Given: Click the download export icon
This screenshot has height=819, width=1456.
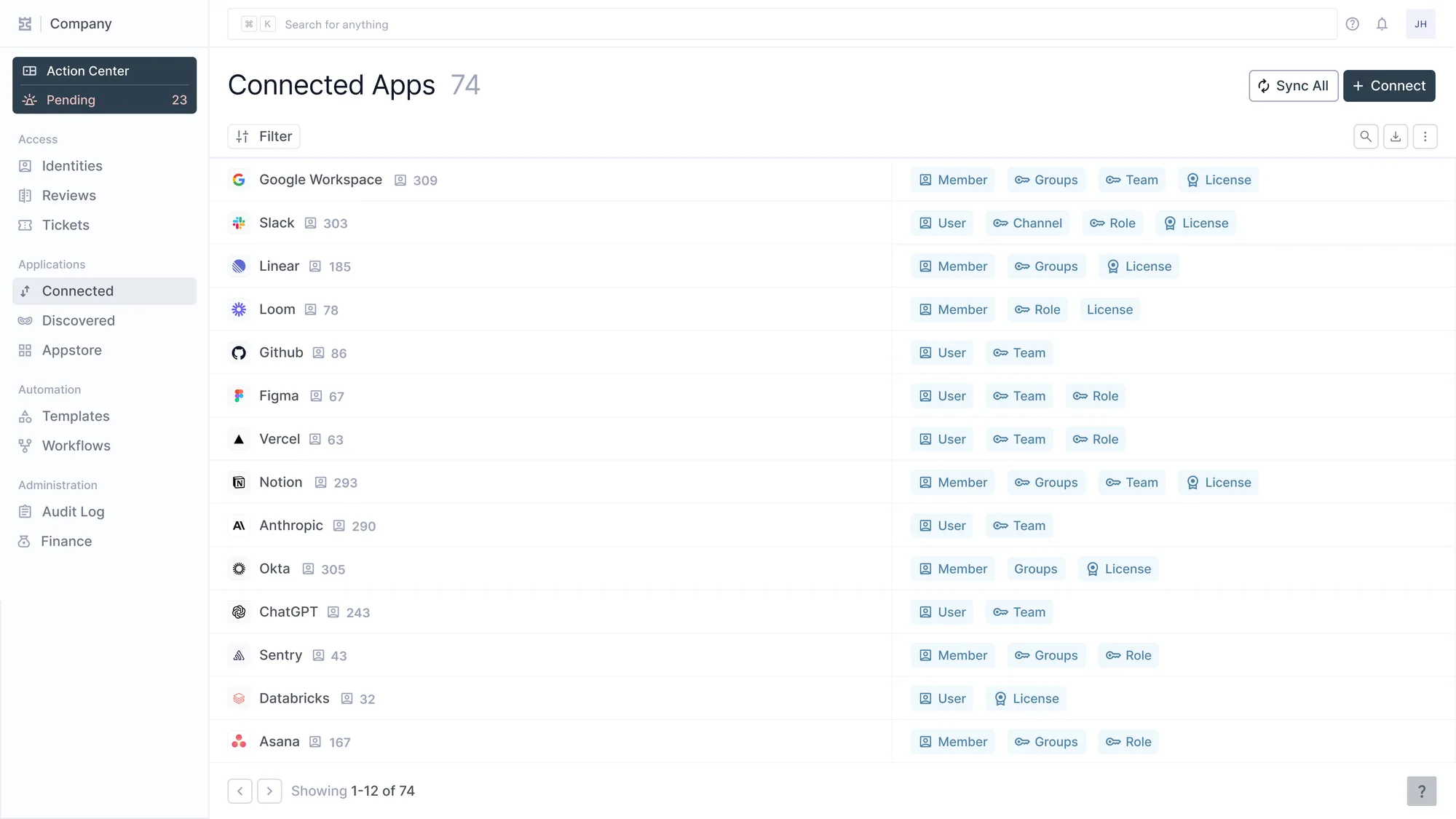Looking at the screenshot, I should click(x=1396, y=136).
